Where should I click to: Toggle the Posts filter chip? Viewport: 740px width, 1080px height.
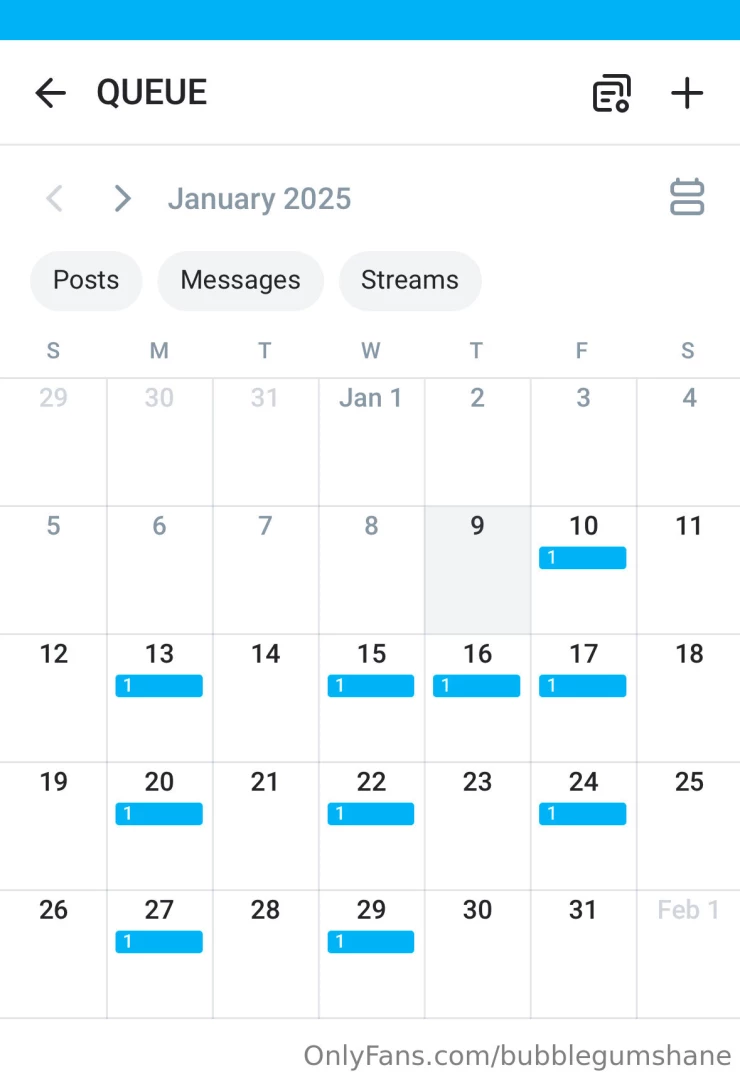[x=86, y=280]
